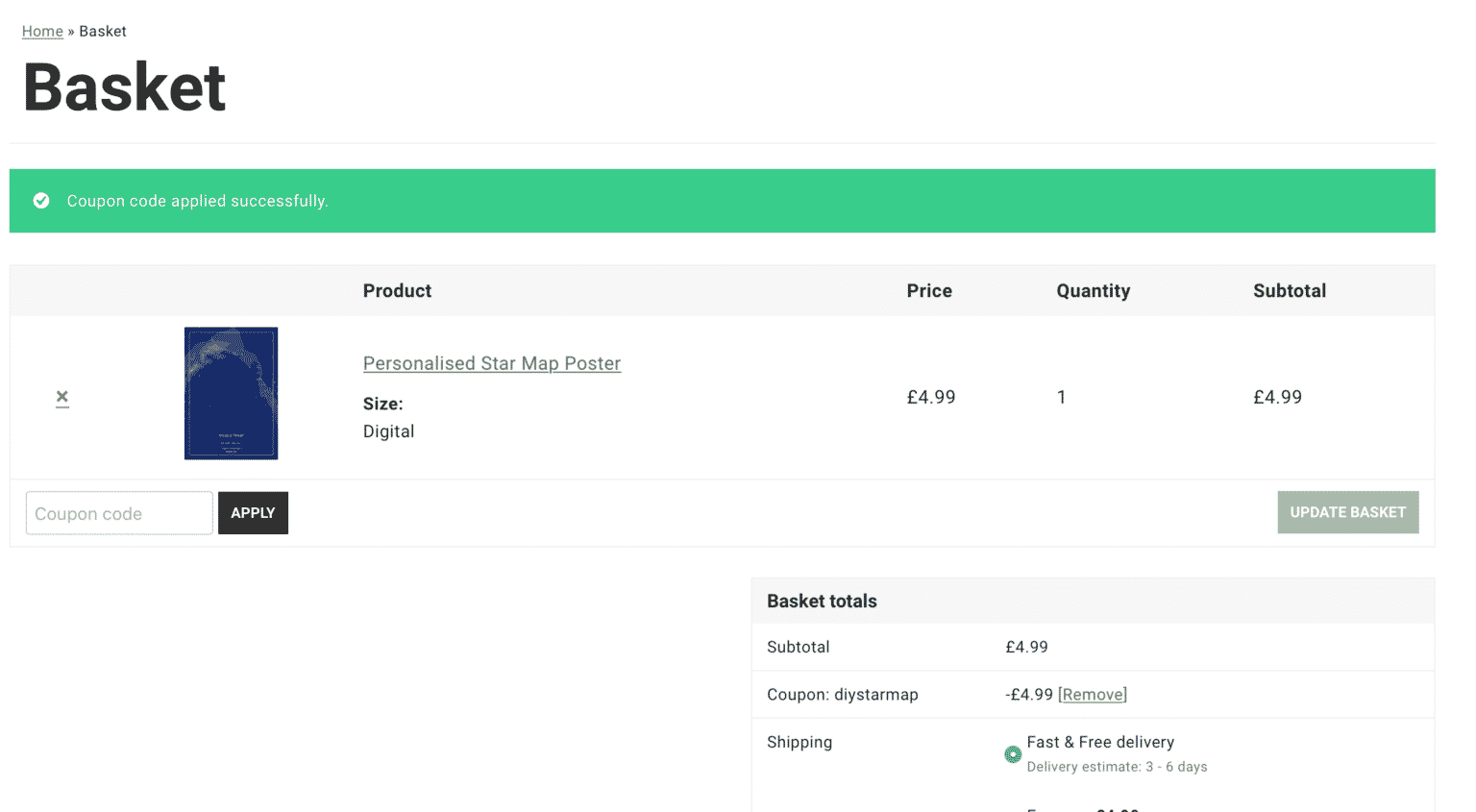Click the Fast & Free delivery label
Viewport: 1476px width, 812px height.
1100,742
